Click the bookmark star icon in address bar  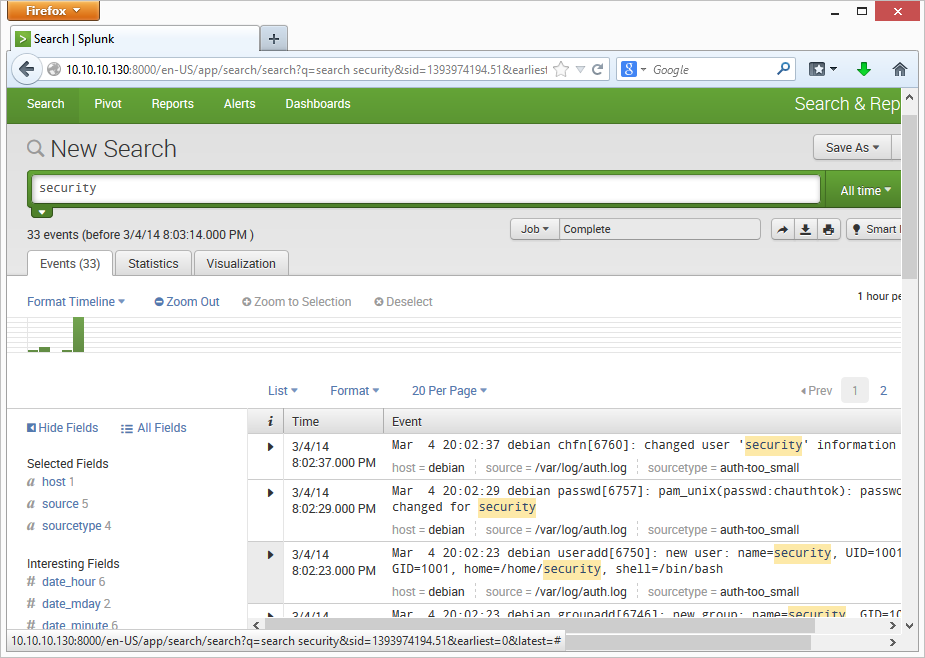[561, 70]
